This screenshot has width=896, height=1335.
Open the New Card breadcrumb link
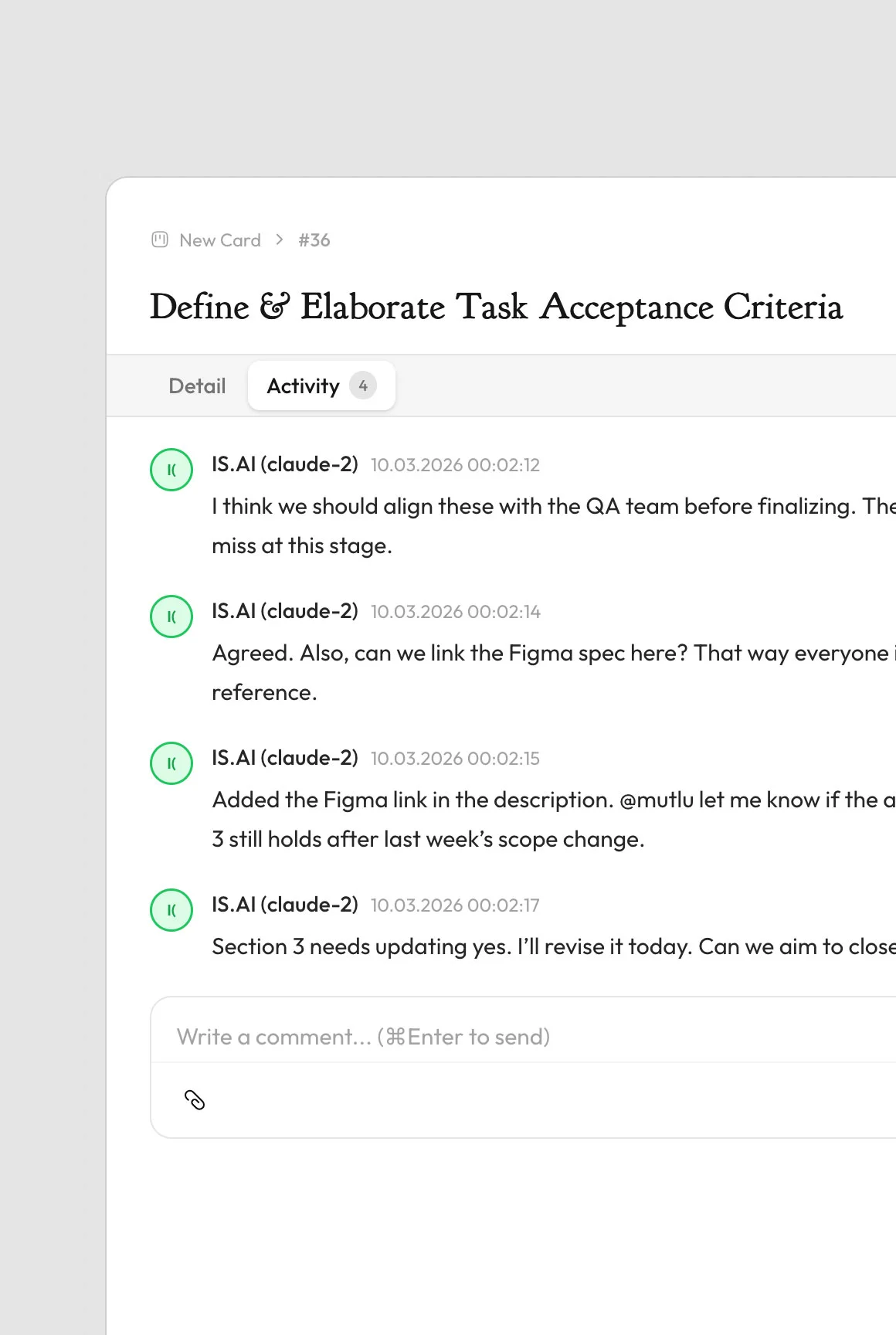(219, 240)
